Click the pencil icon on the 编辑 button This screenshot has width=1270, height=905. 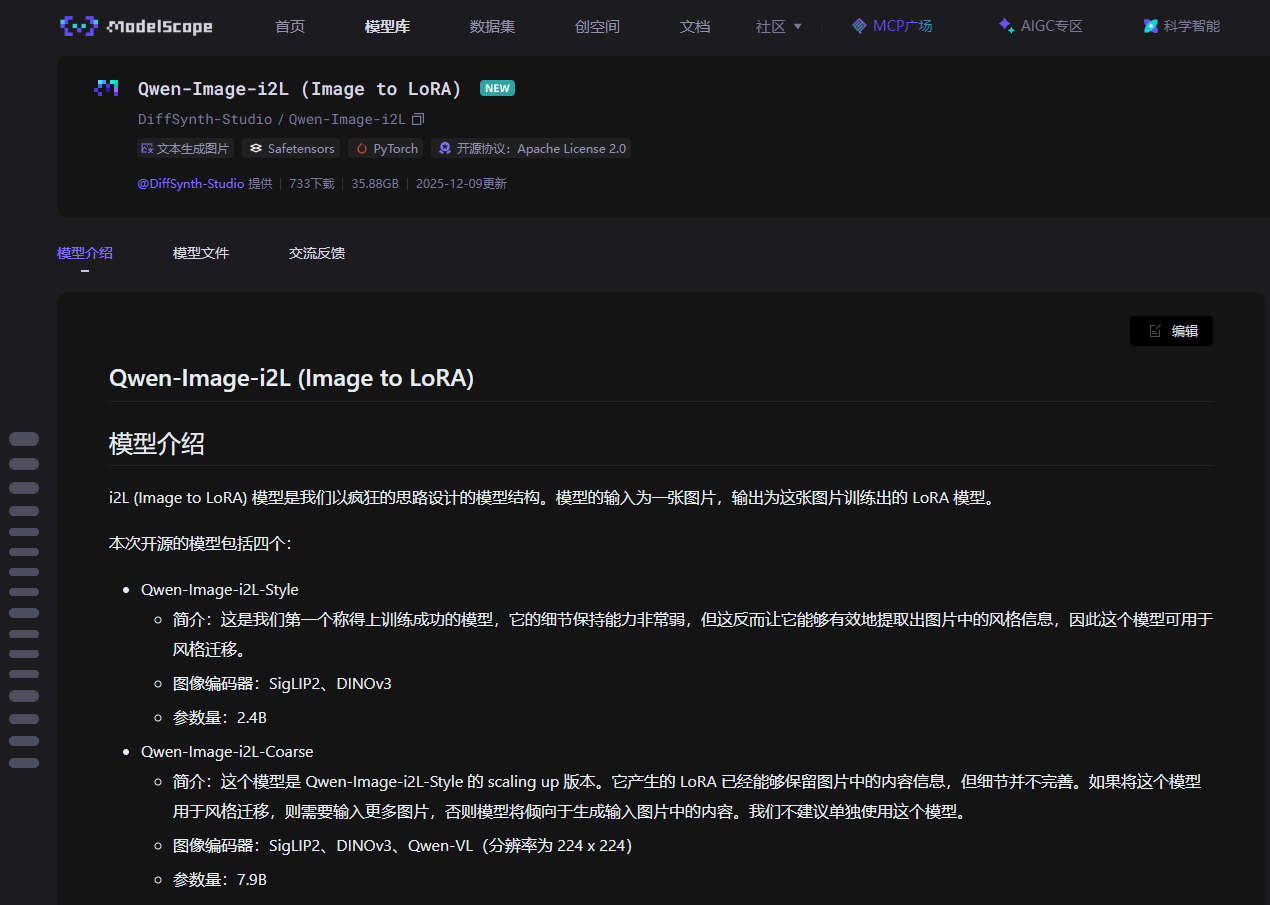pyautogui.click(x=1157, y=330)
